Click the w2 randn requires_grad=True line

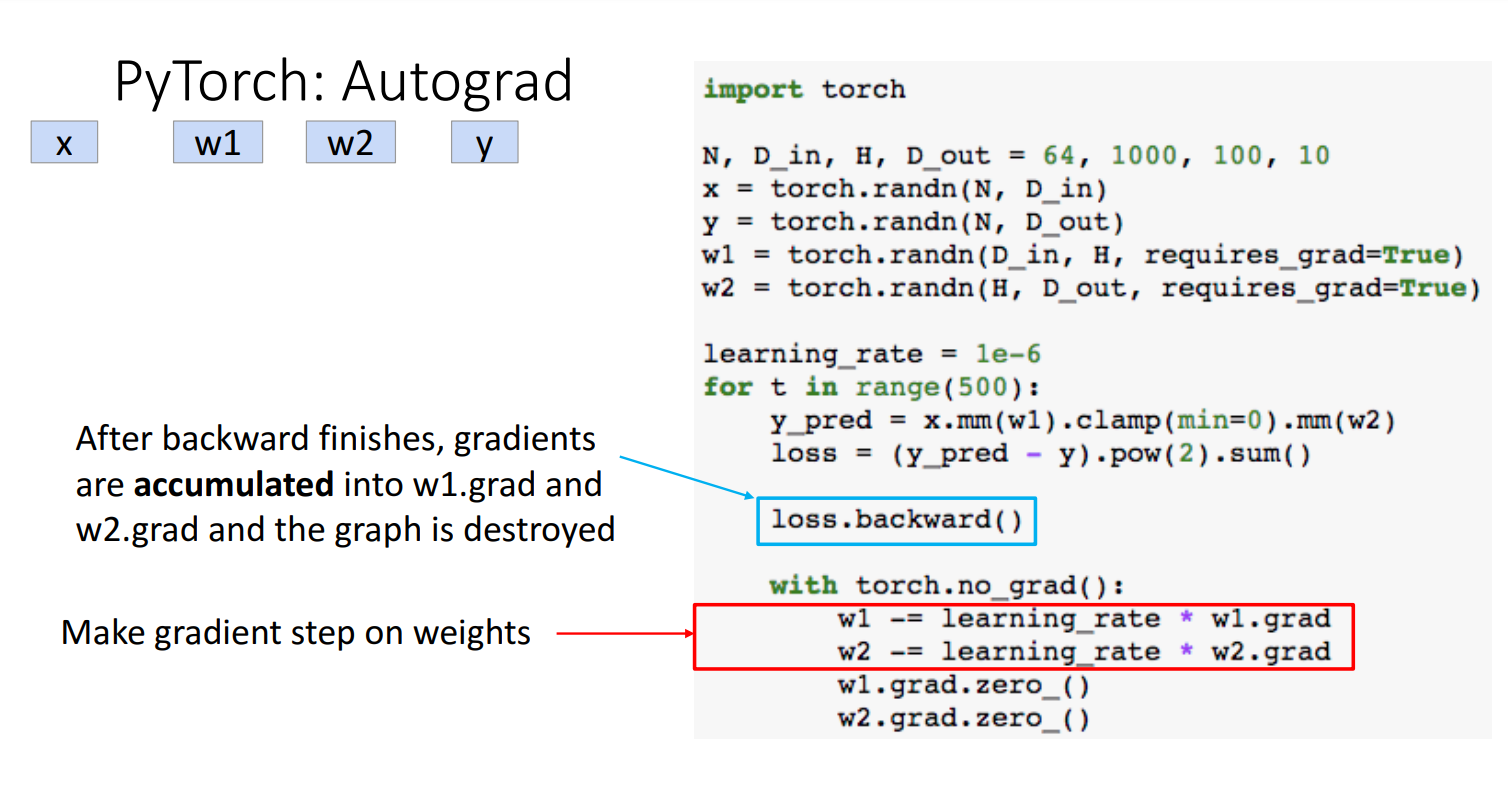tap(1091, 288)
